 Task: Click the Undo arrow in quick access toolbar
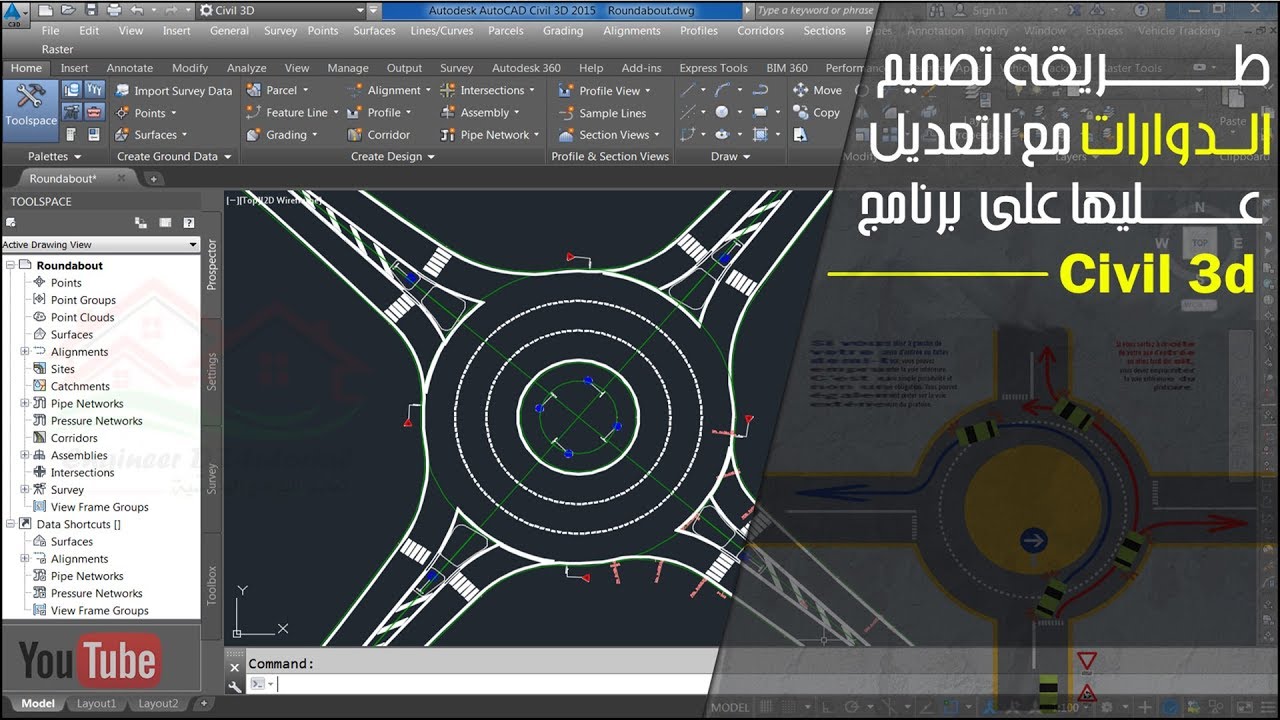pos(137,10)
